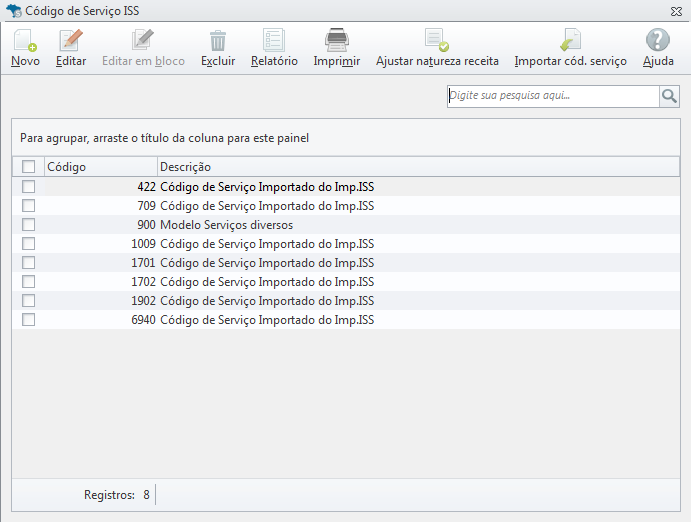
Task: Check the box for code 1902
Action: coord(29,300)
